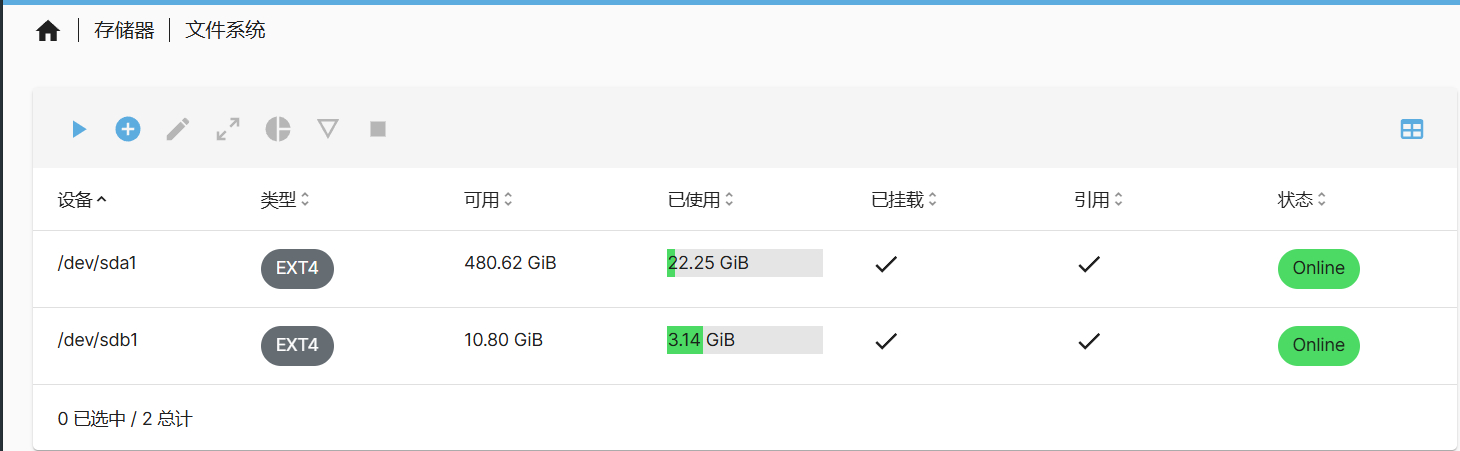The height and width of the screenshot is (451, 1460).
Task: Open the 文件系统 breadcrumb
Action: (x=225, y=31)
